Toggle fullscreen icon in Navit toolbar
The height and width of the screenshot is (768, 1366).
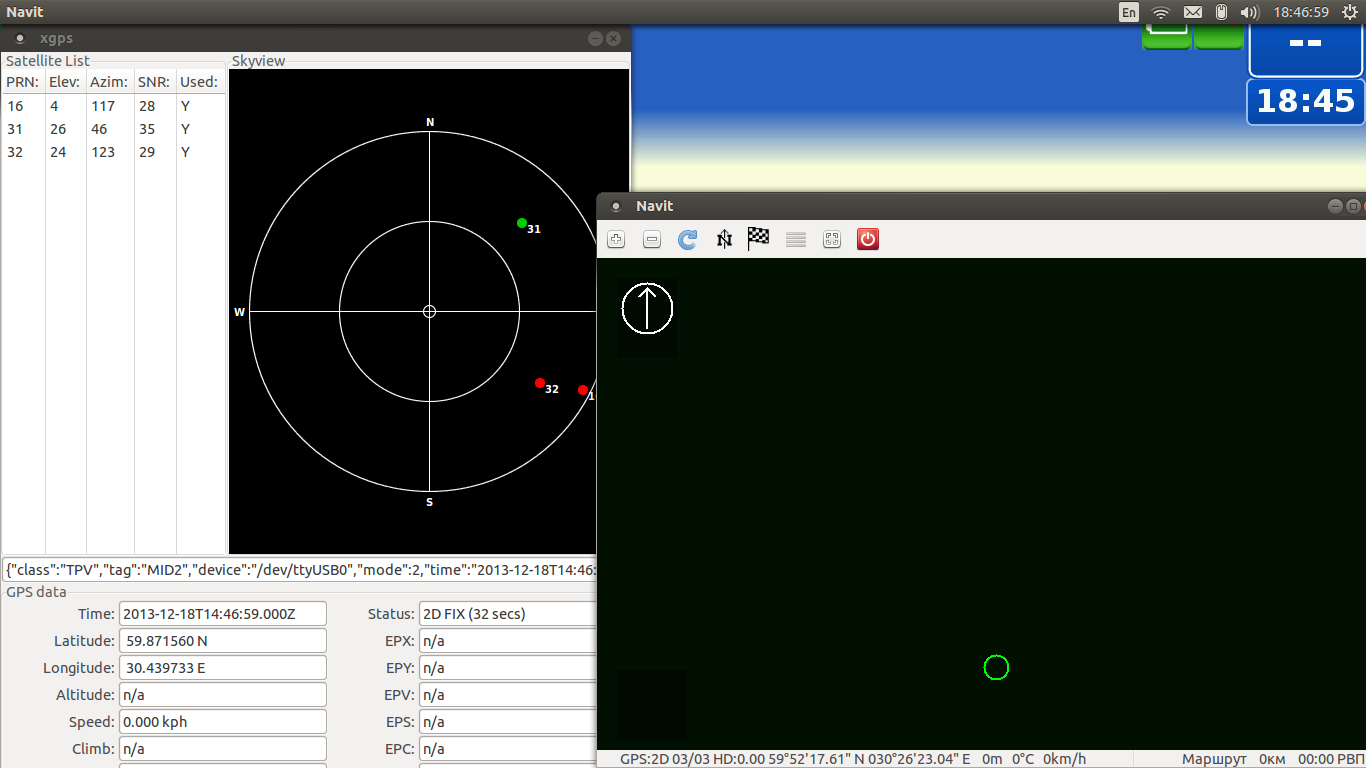pos(832,240)
